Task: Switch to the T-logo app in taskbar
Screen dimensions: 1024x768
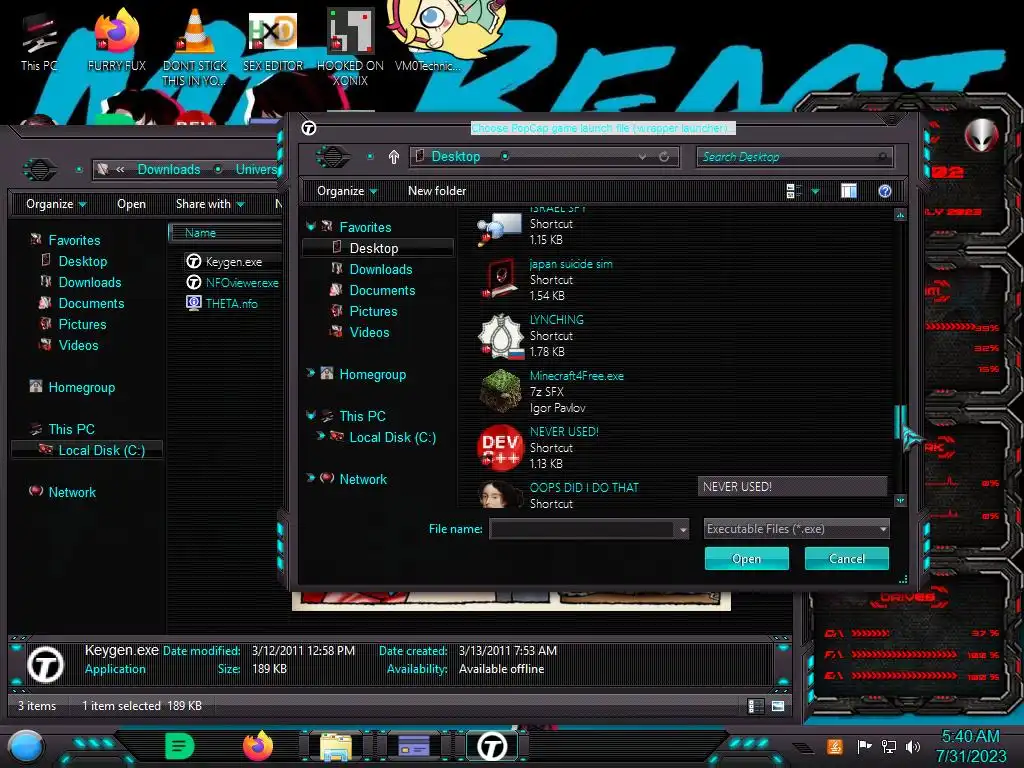Action: 492,746
